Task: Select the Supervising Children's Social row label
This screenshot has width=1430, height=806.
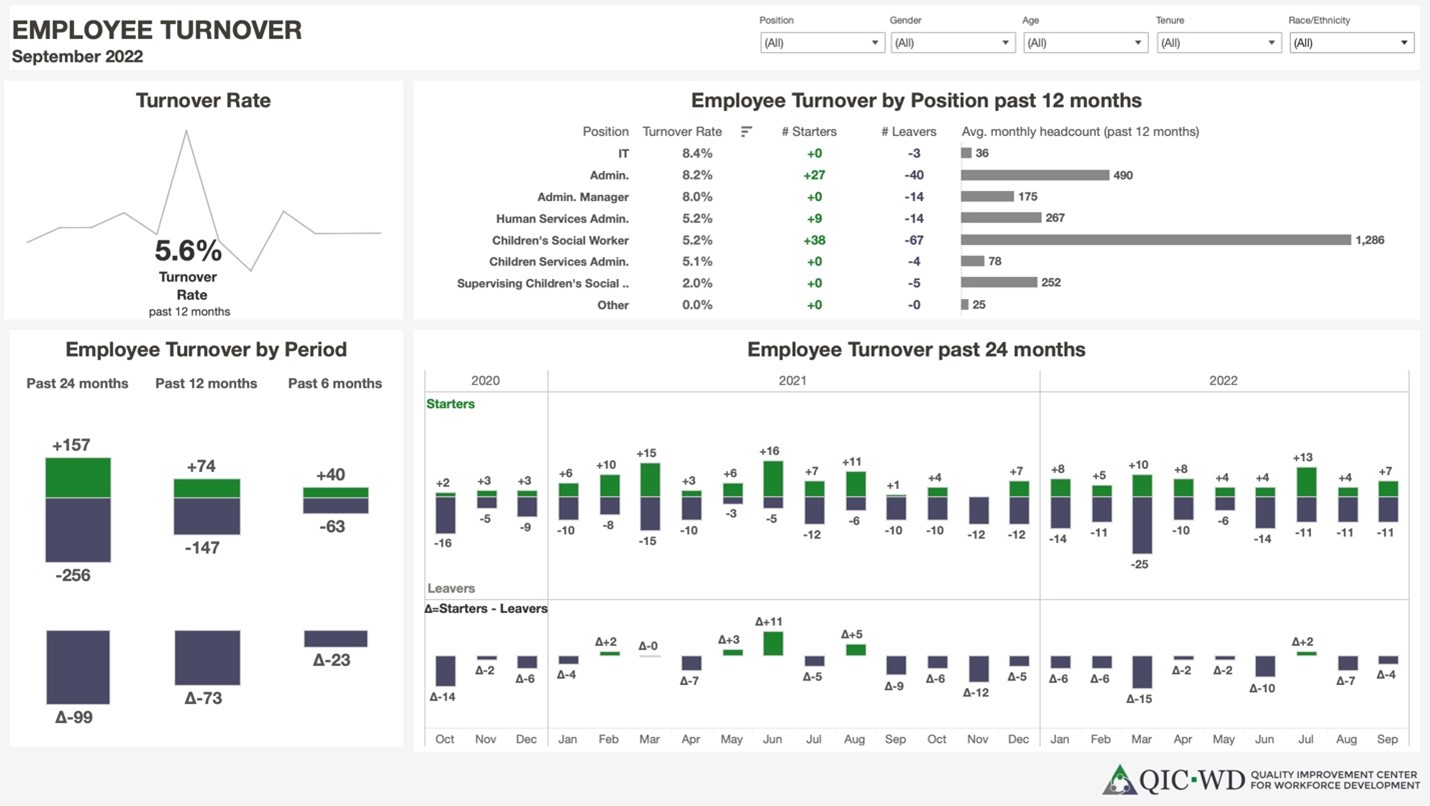Action: tap(543, 283)
